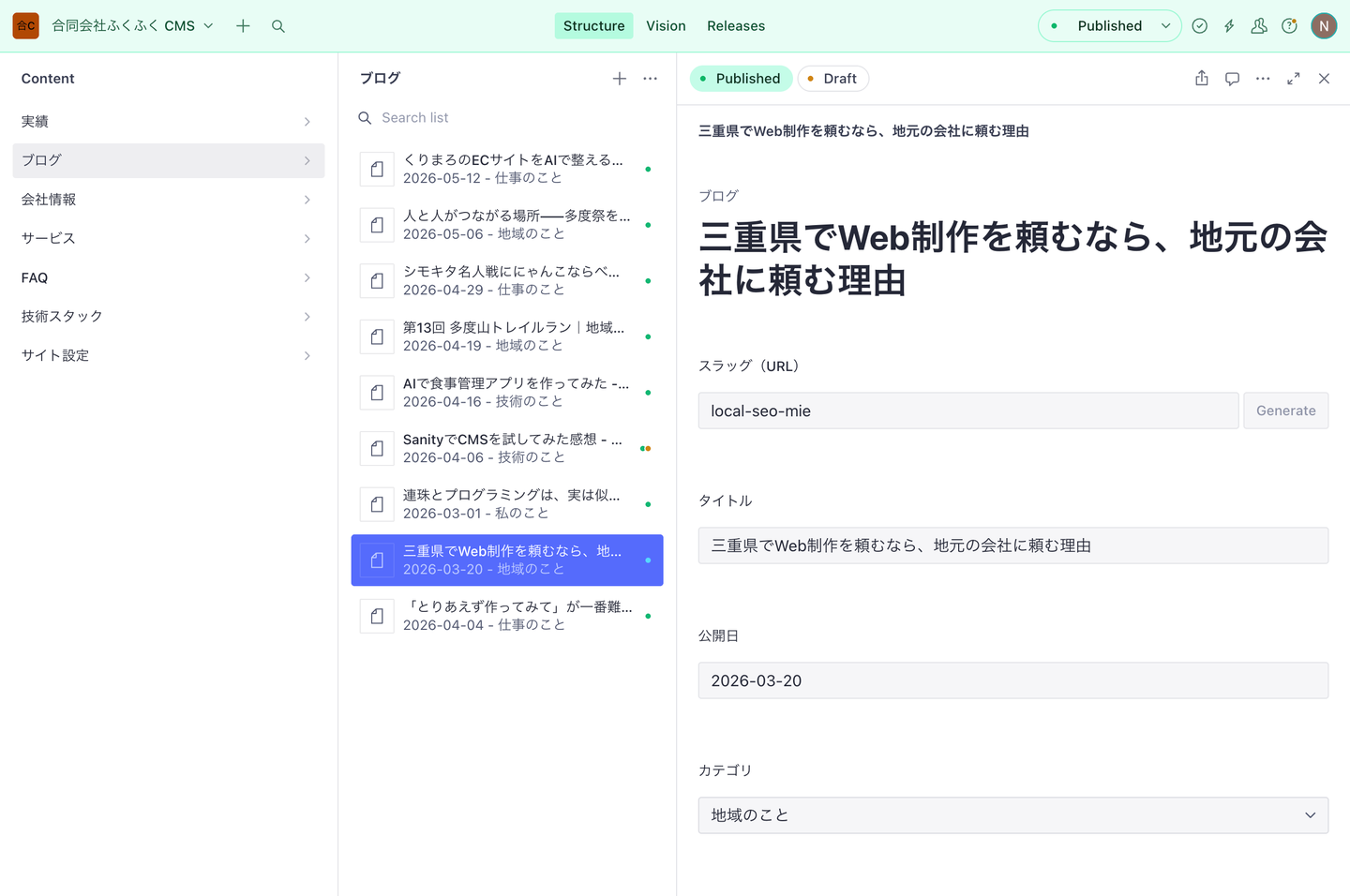Click document icon of 「とりあえず作ってみて」 row

click(x=377, y=616)
